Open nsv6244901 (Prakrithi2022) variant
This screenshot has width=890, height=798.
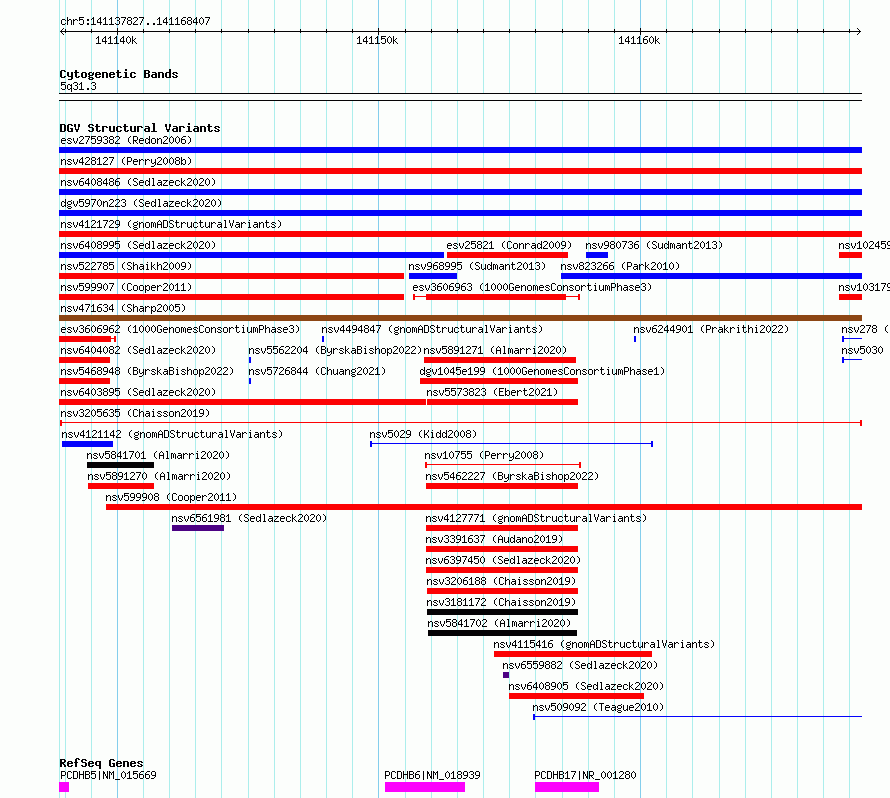711,329
